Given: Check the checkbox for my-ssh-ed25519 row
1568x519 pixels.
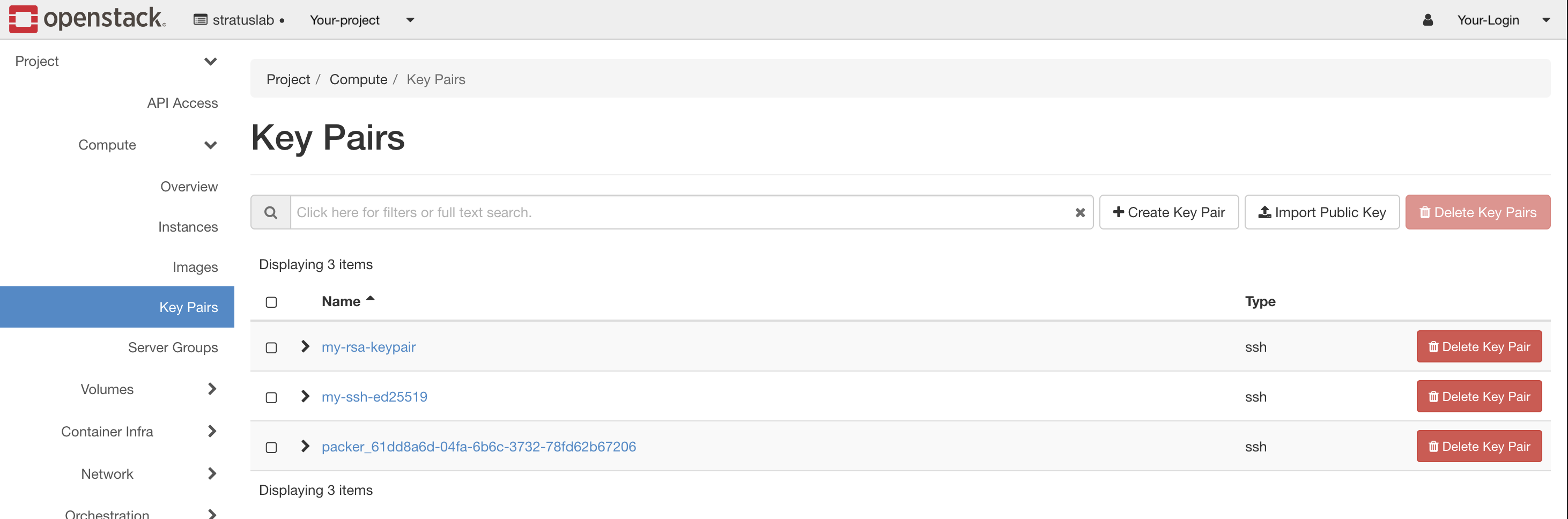Looking at the screenshot, I should tap(271, 397).
